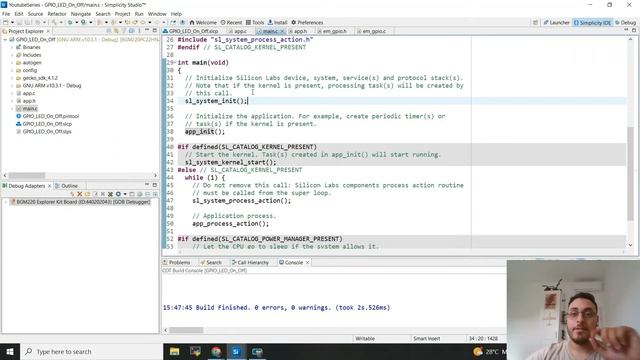640x360 pixels.
Task: Minimize the Project Explorer panel
Action: [x=147, y=31]
